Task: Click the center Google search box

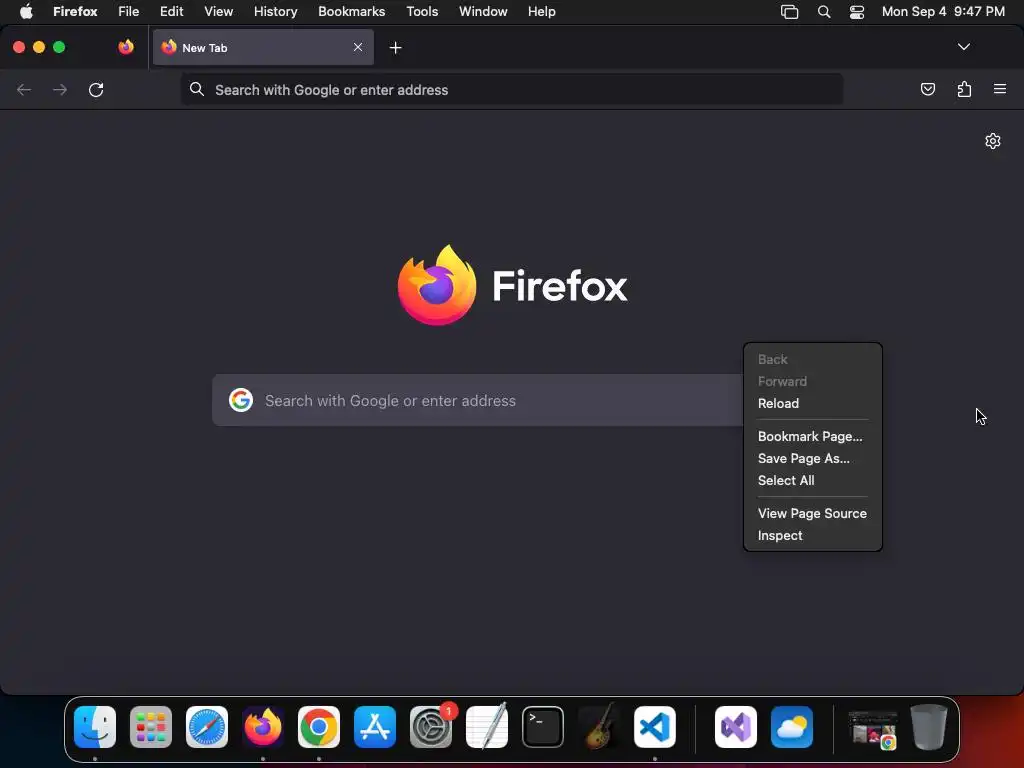Action: (477, 400)
